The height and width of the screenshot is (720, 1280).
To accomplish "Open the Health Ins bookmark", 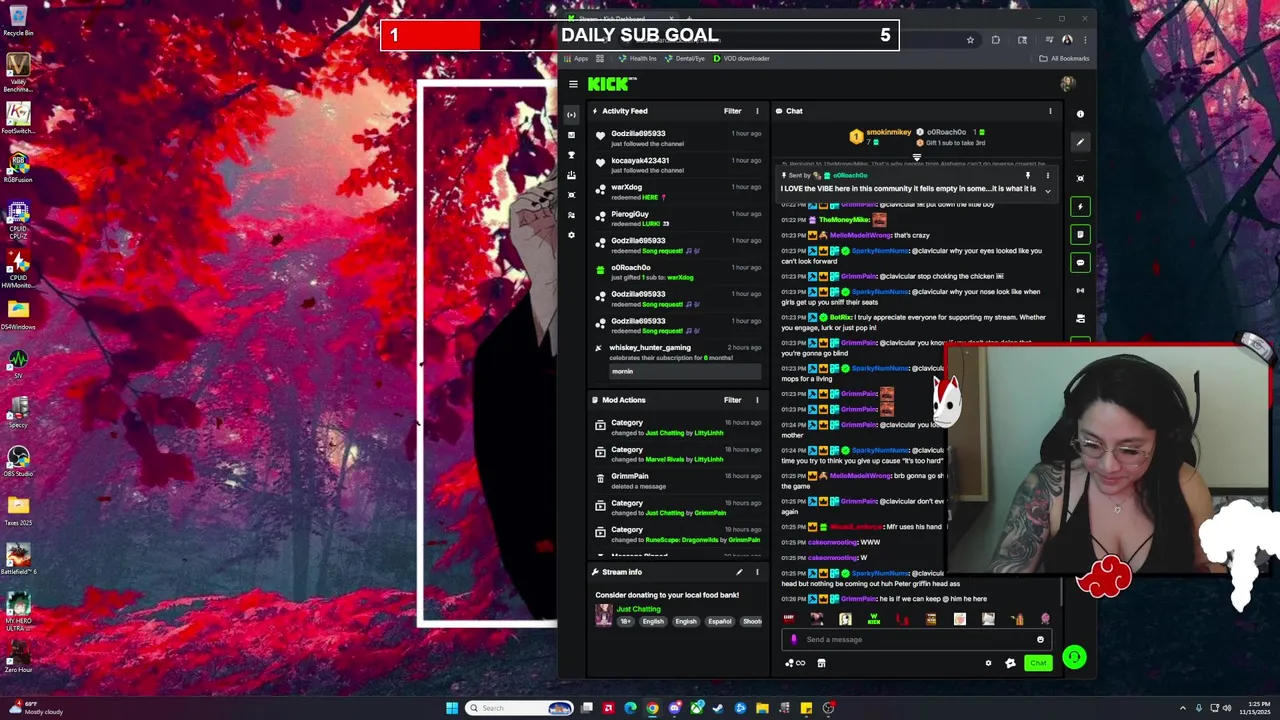I will tap(638, 59).
